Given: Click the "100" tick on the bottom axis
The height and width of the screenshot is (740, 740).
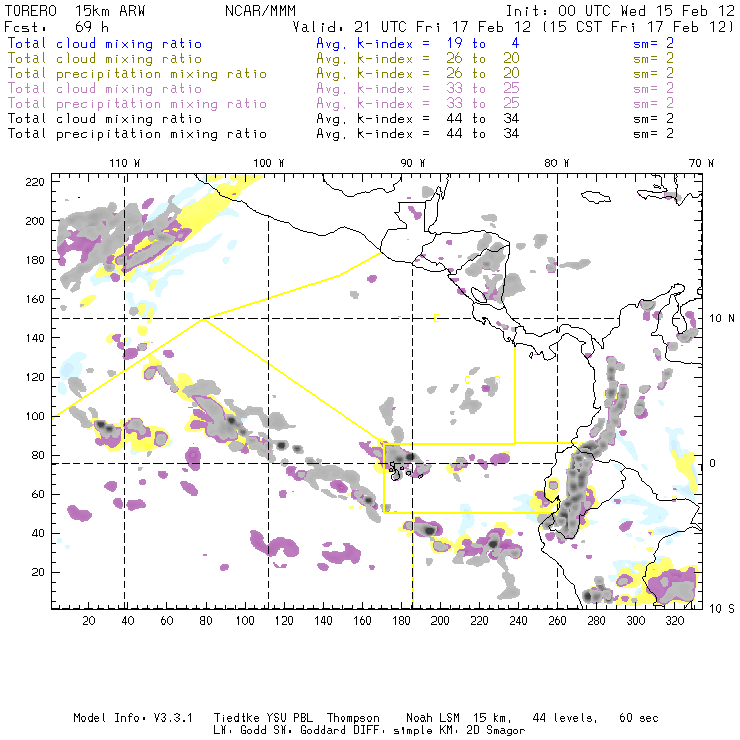Looking at the screenshot, I should point(245,621).
